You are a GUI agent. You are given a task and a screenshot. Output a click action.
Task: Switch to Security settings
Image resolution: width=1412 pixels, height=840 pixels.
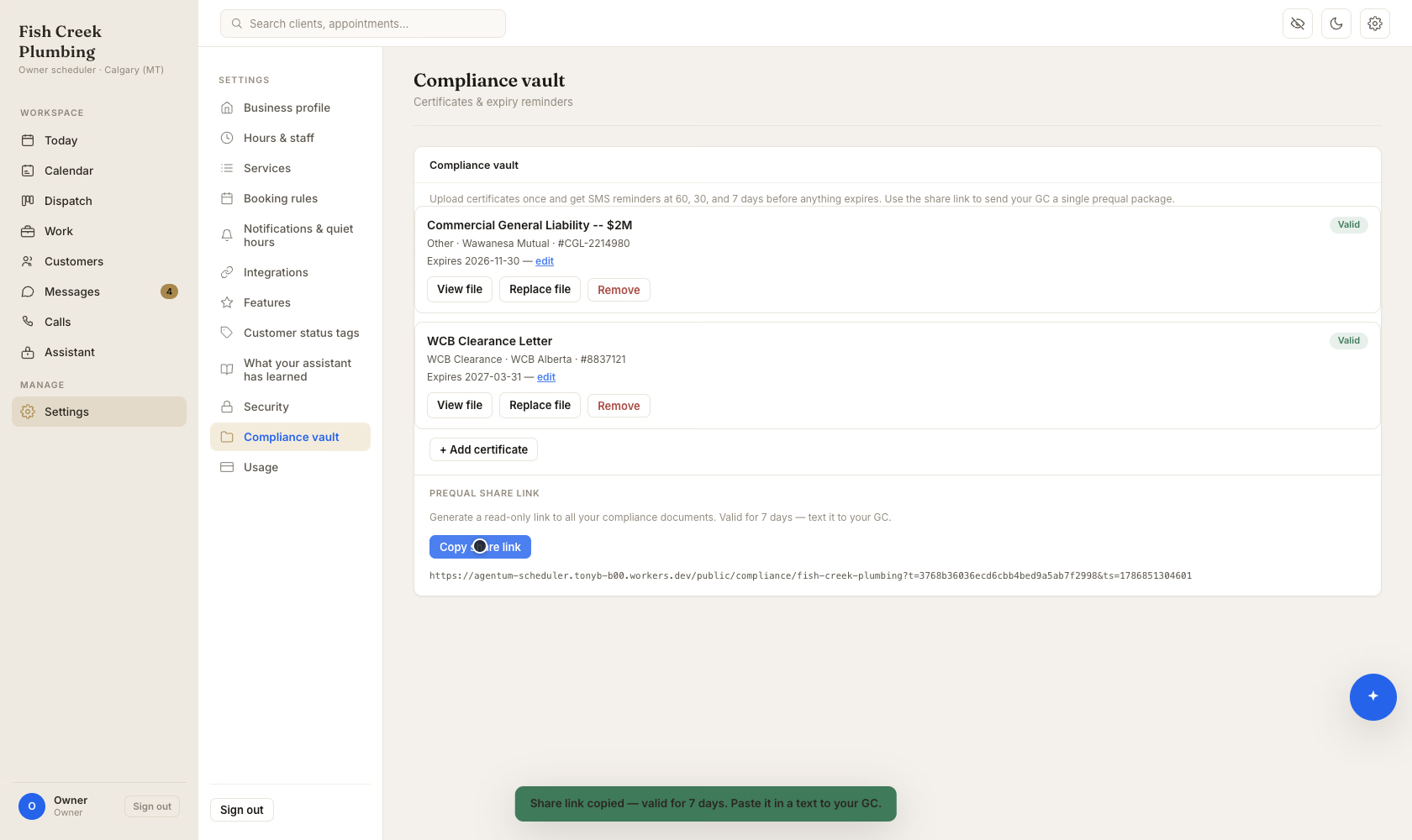pos(290,407)
